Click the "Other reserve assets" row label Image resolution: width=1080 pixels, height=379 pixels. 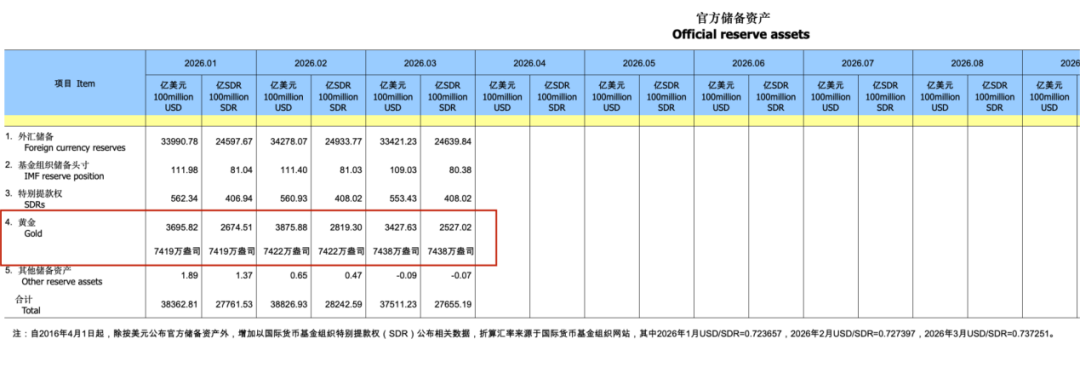[x=62, y=281]
